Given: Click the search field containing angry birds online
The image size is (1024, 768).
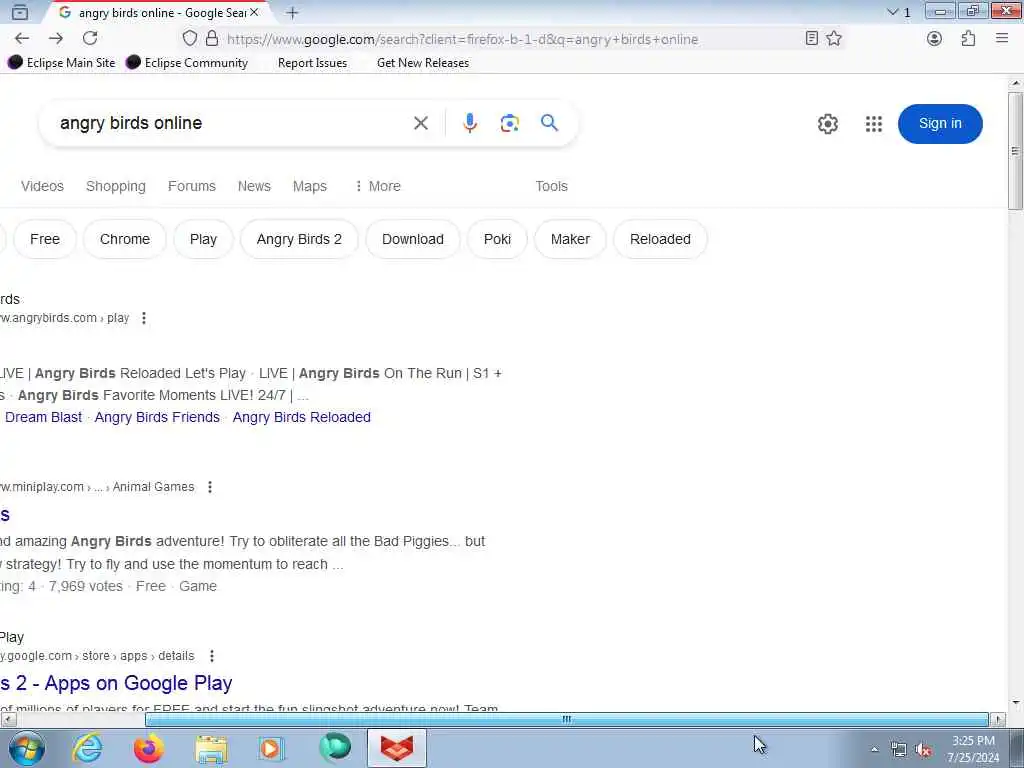Looking at the screenshot, I should (x=229, y=123).
